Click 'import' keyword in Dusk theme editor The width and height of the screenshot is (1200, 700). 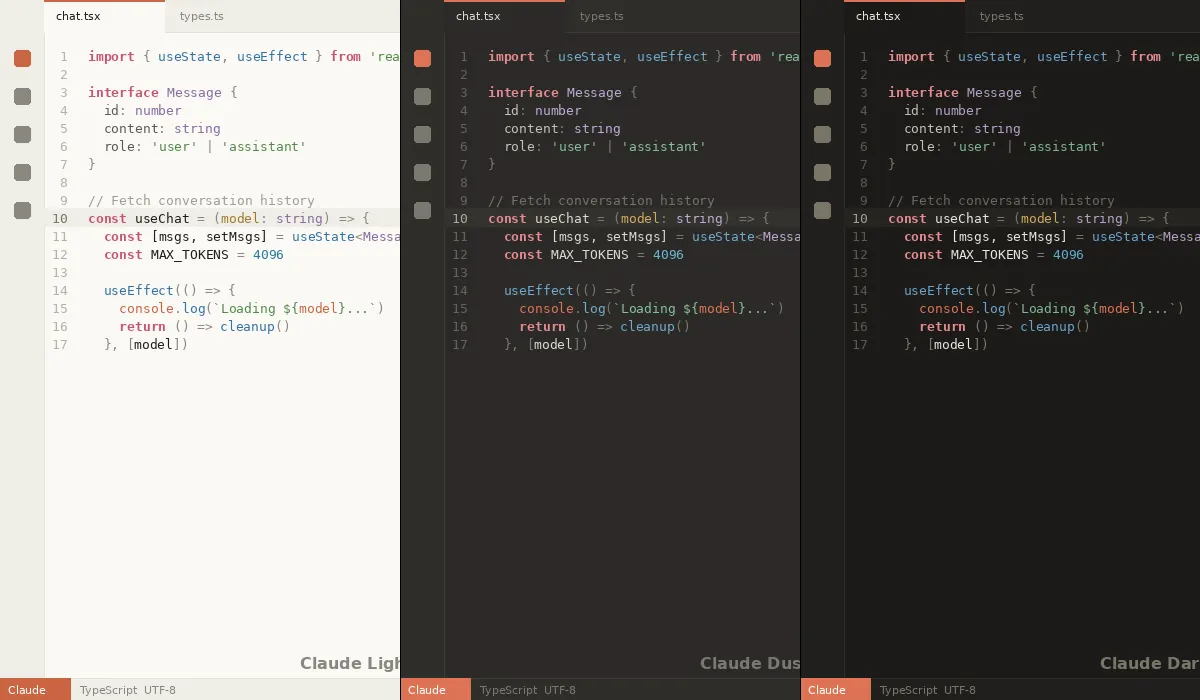click(x=511, y=56)
